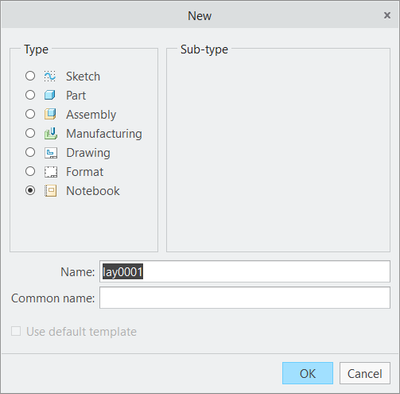The image size is (400, 394).
Task: Select the Part radio button
Action: [30, 95]
